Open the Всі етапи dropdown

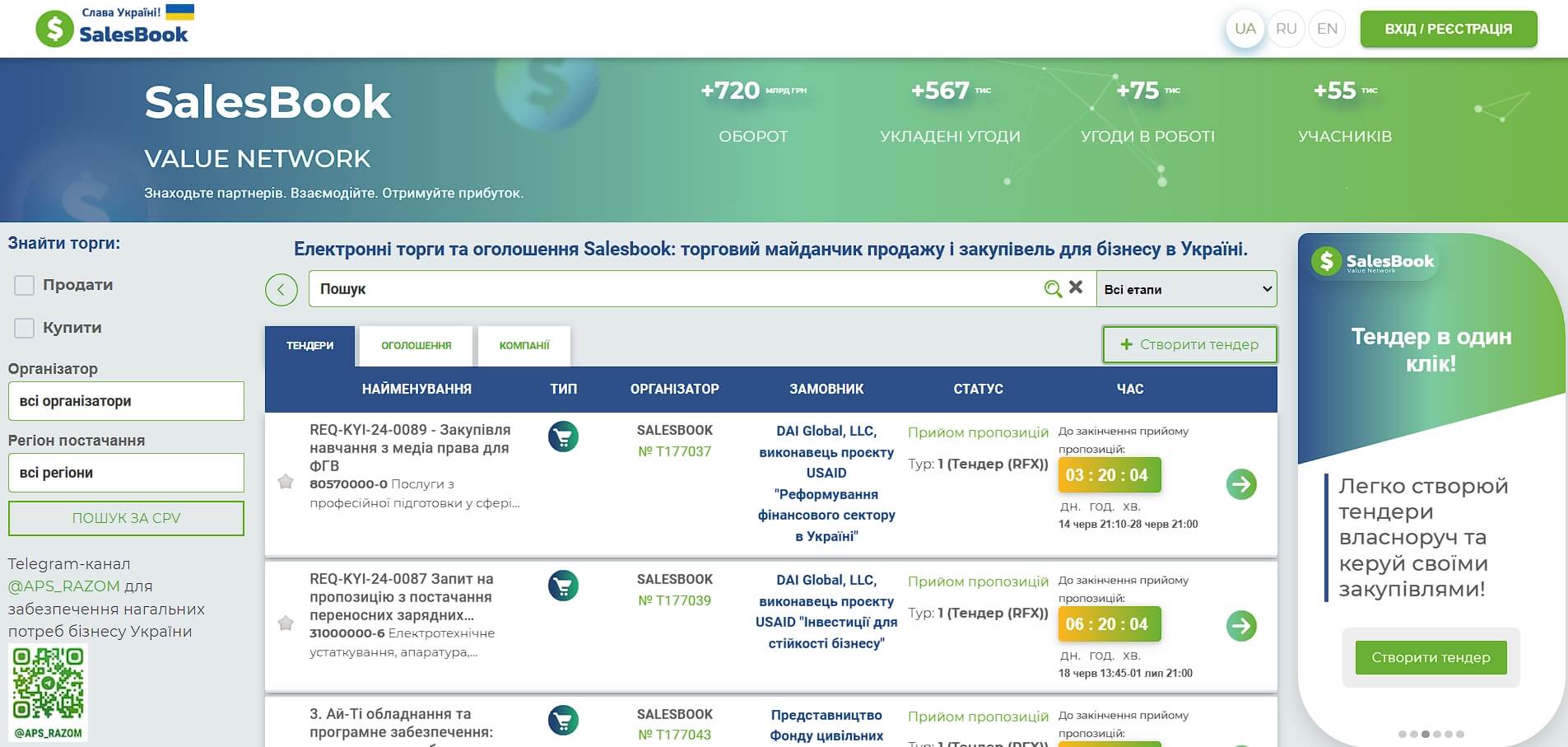pyautogui.click(x=1187, y=289)
